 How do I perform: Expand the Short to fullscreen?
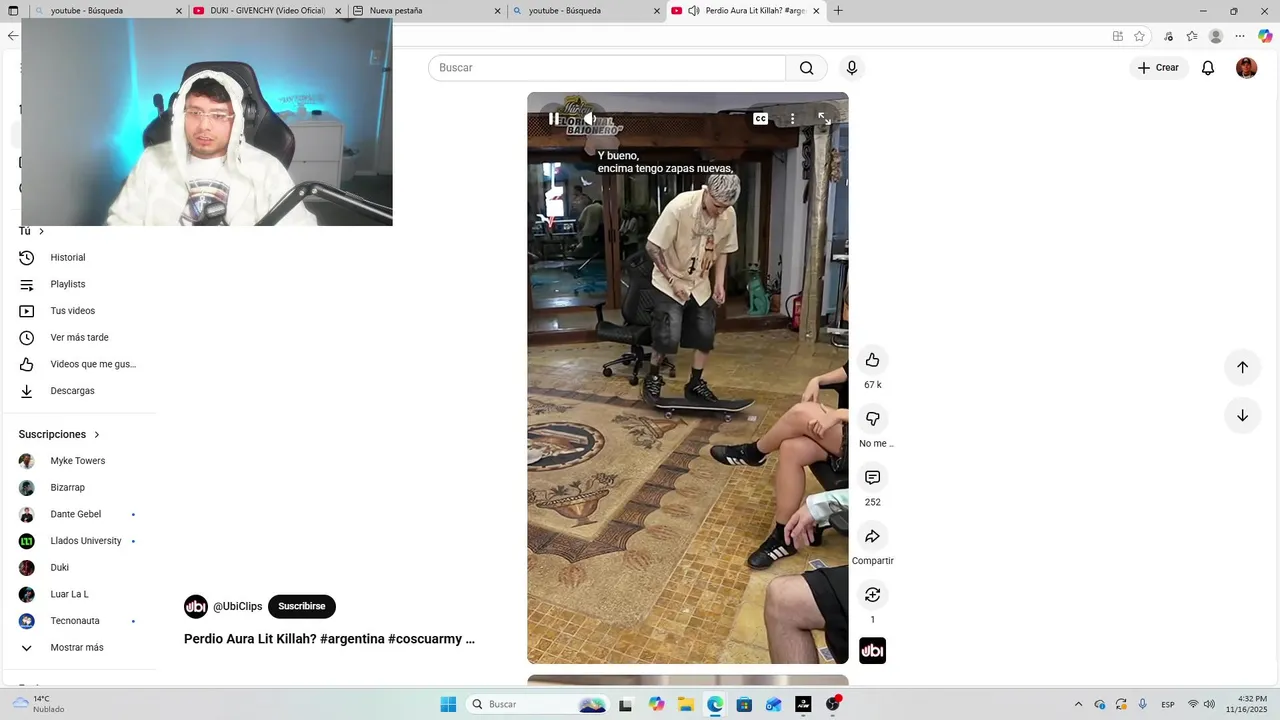click(824, 119)
